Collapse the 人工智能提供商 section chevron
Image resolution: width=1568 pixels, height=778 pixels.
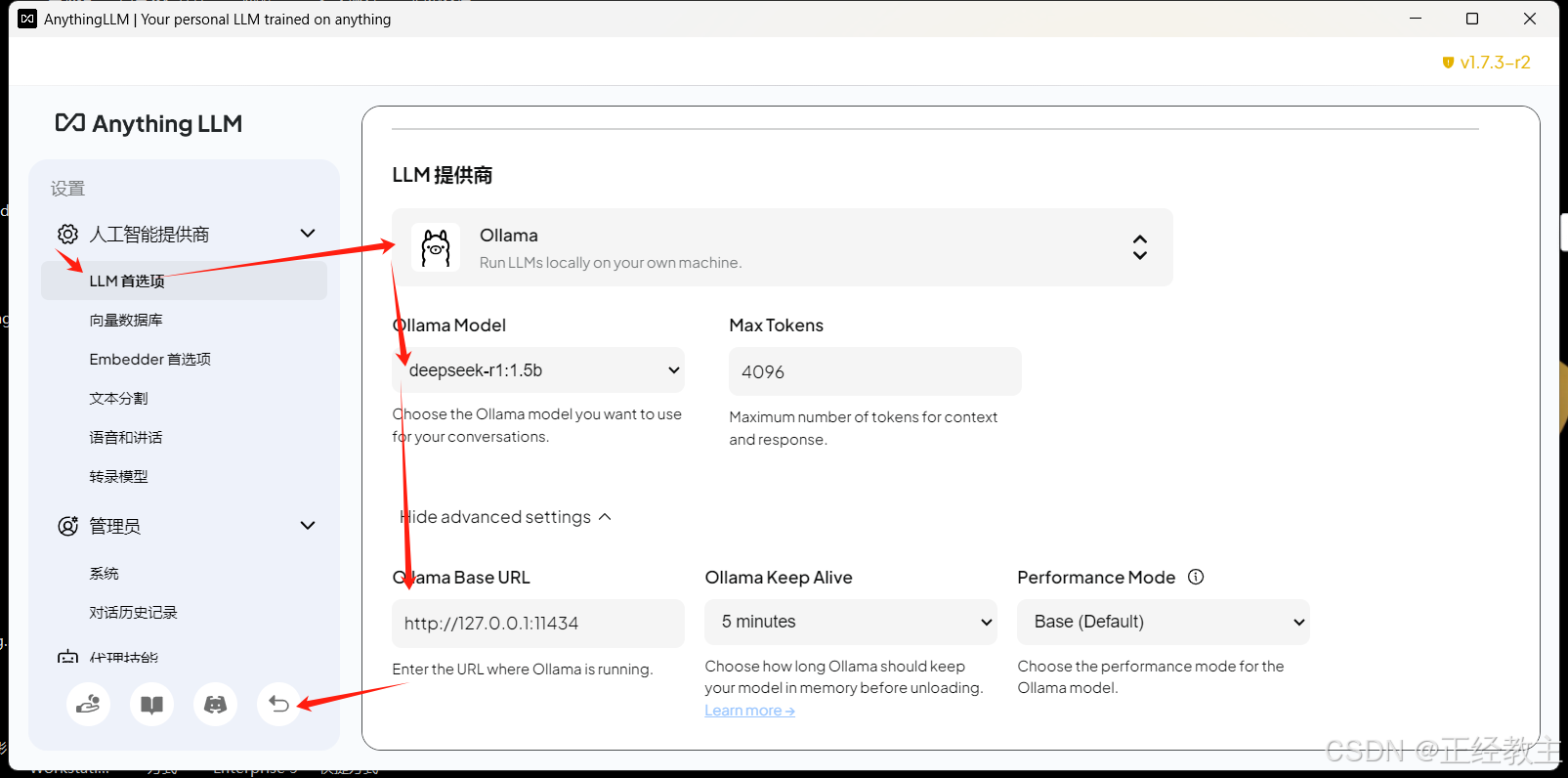(308, 234)
